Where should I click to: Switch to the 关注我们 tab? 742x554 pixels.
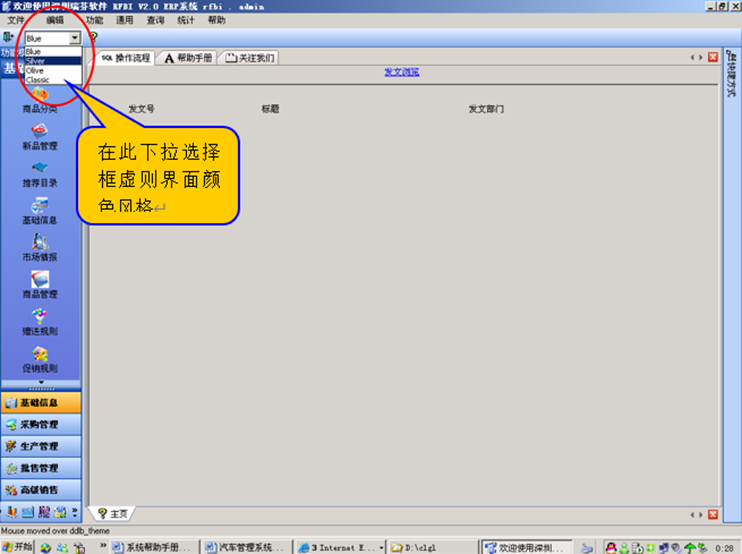(x=251, y=58)
